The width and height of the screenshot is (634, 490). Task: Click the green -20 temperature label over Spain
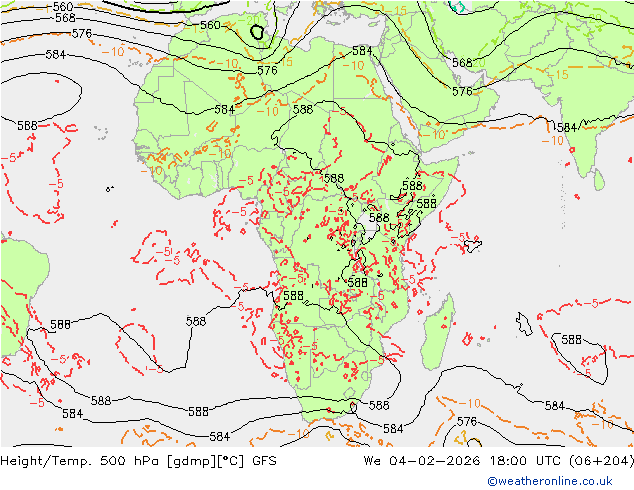pyautogui.click(x=249, y=20)
